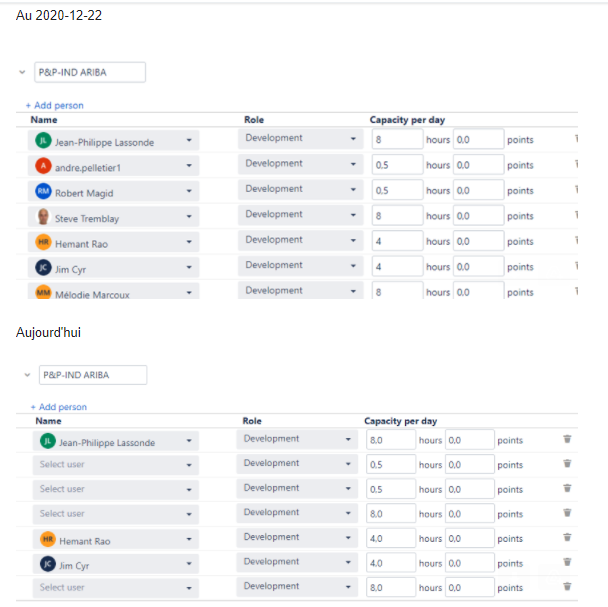Edit 8.0 hours field for Jean-Philippe in Aujourd'hui
The height and width of the screenshot is (607, 608).
[391, 440]
